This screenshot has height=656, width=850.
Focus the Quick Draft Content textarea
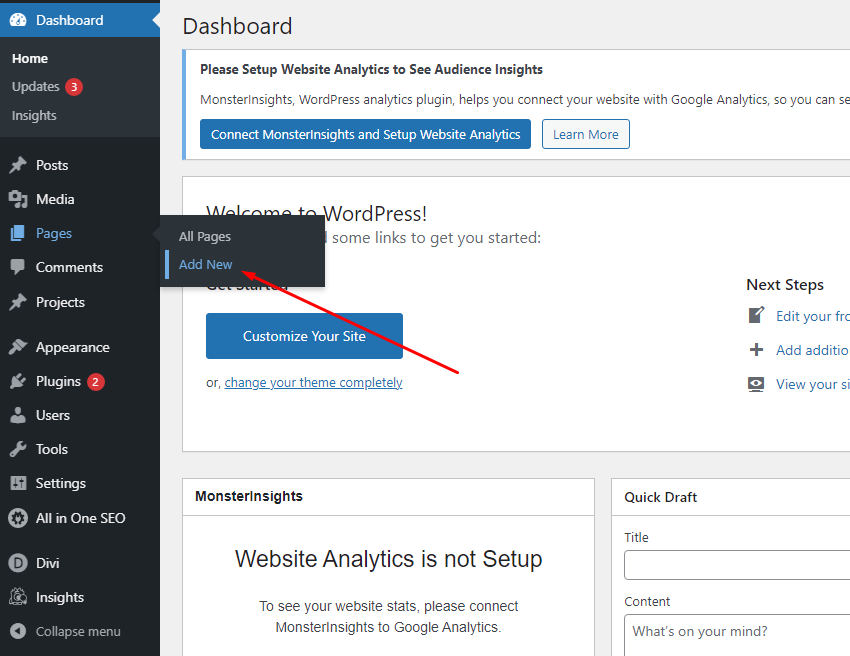pos(736,636)
